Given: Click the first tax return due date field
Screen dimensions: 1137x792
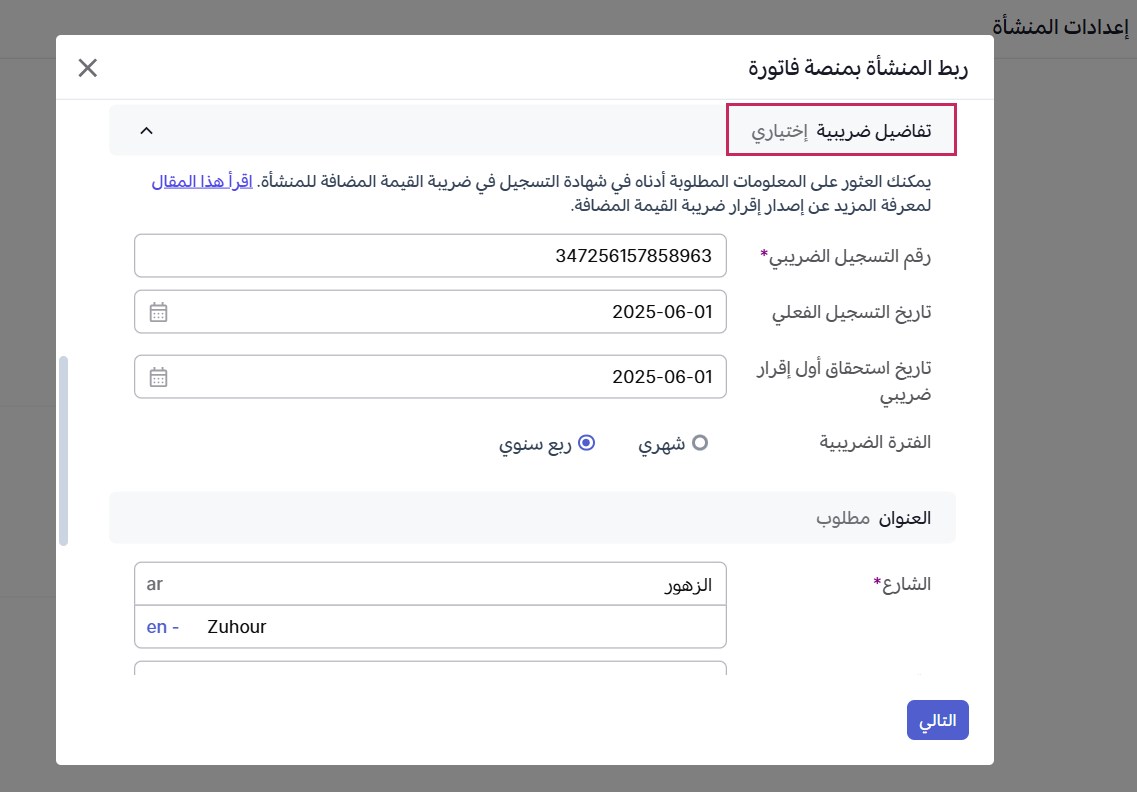Looking at the screenshot, I should pyautogui.click(x=440, y=377).
